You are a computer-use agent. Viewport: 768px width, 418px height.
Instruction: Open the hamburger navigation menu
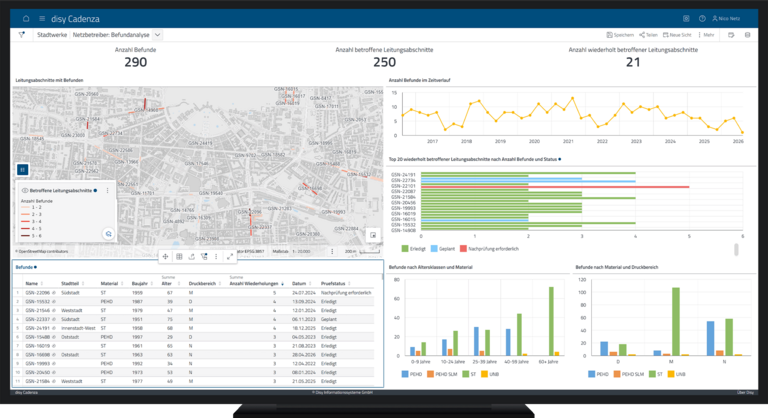[x=42, y=19]
